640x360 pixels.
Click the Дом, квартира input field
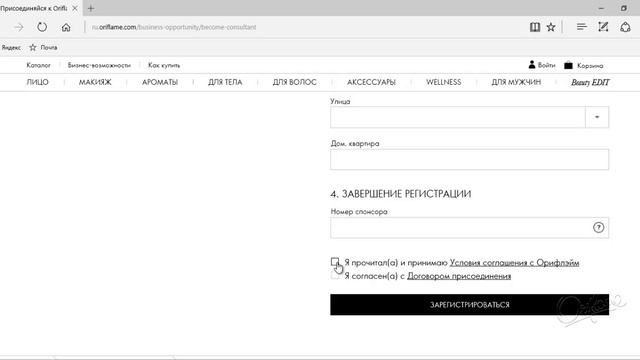(469, 159)
